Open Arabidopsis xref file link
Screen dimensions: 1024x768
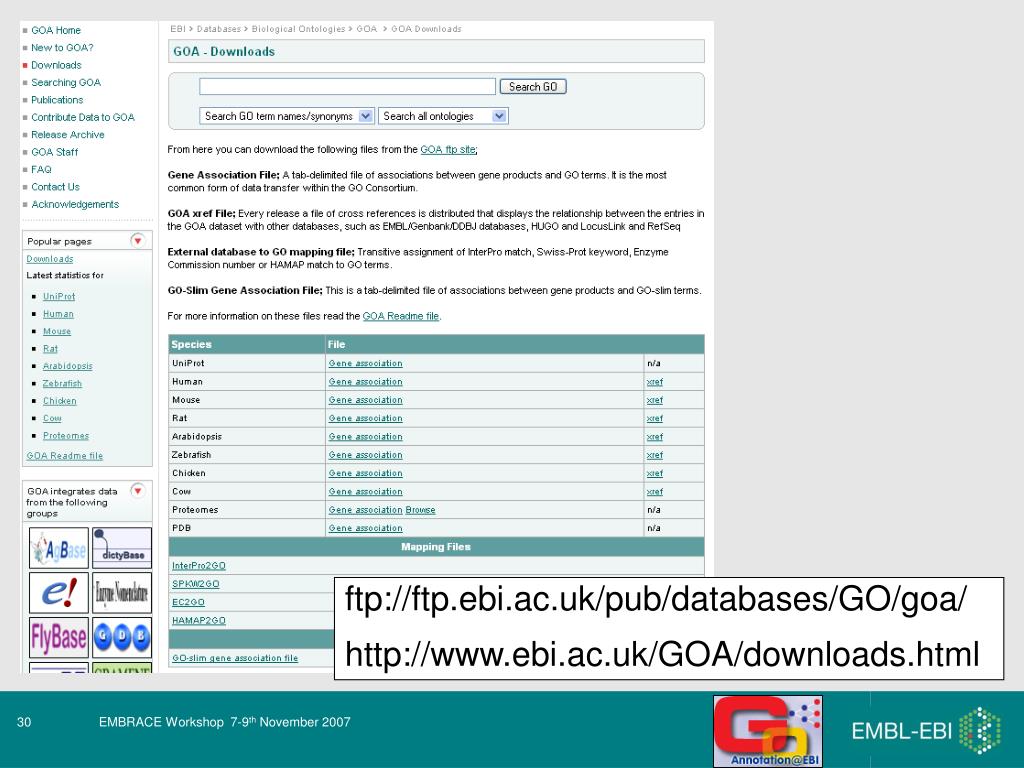point(654,437)
